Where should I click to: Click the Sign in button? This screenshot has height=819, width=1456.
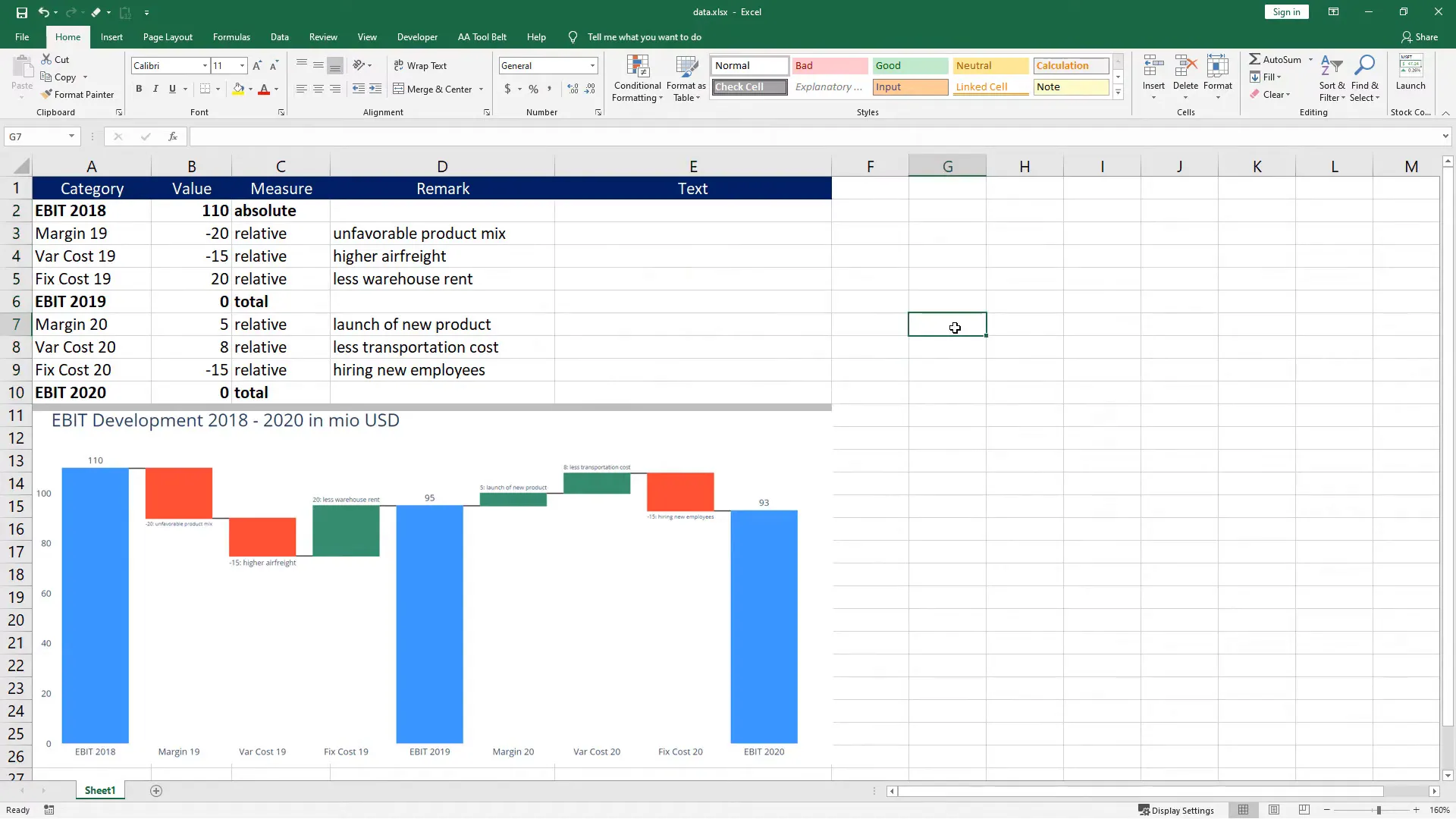point(1285,11)
